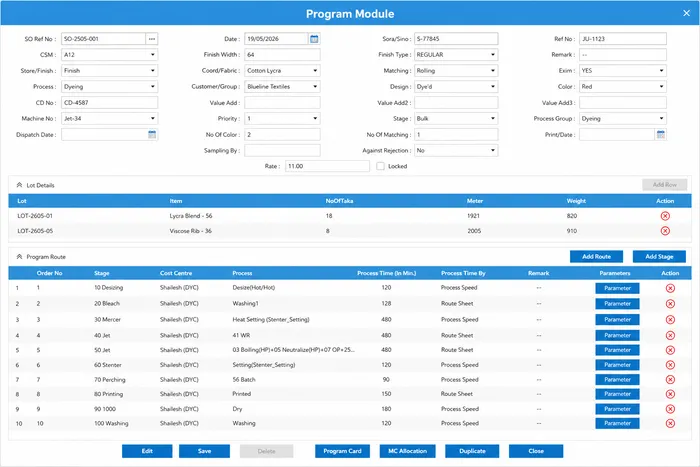Click the Edit button
The height and width of the screenshot is (467, 700).
pyautogui.click(x=147, y=451)
